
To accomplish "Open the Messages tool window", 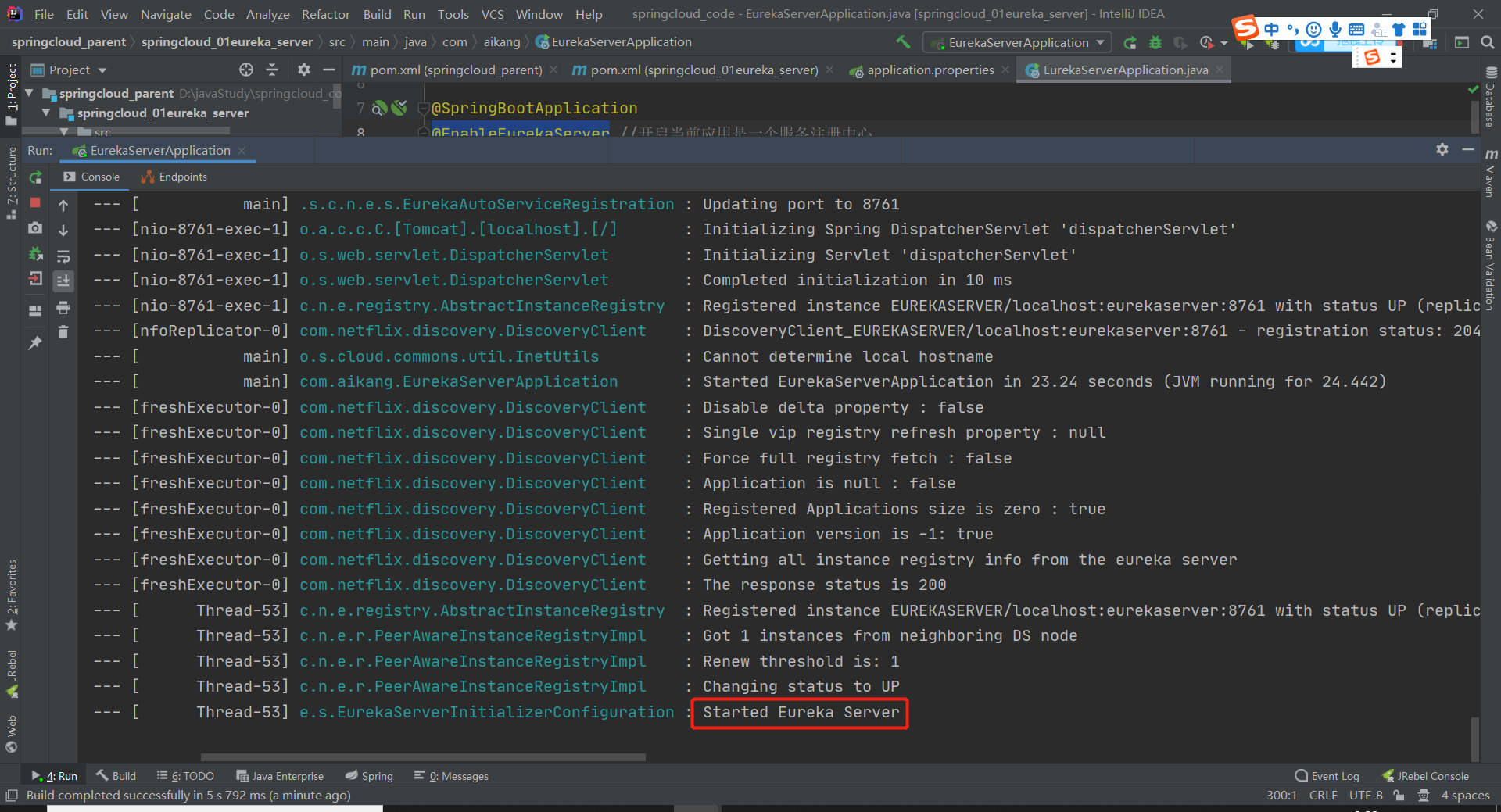I will click(x=451, y=776).
